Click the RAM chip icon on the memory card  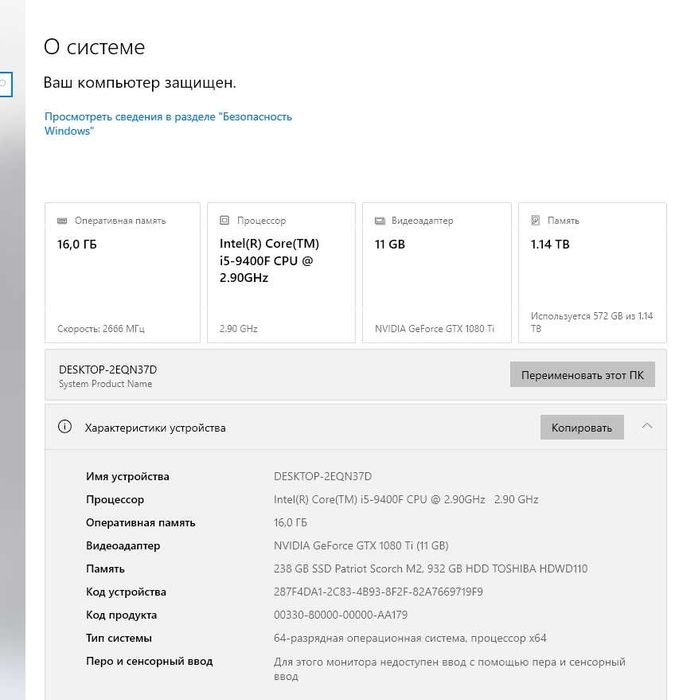(62, 221)
